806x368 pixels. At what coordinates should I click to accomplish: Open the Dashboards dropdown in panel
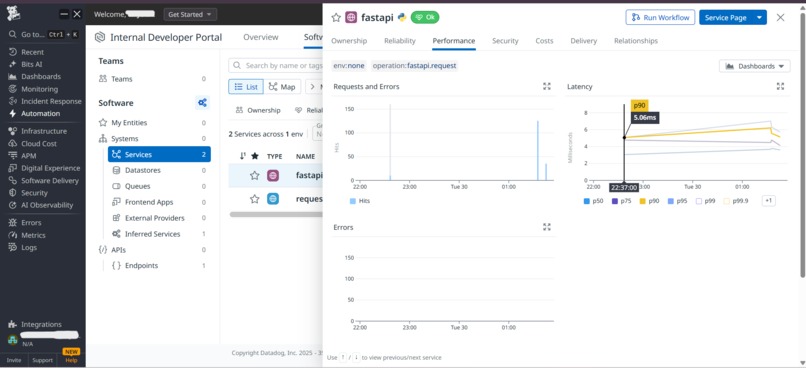(x=755, y=66)
